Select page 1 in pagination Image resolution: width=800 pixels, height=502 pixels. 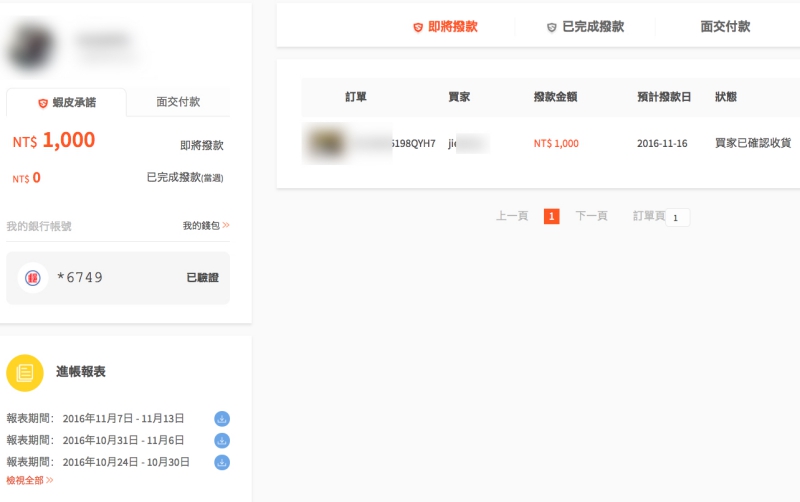552,216
